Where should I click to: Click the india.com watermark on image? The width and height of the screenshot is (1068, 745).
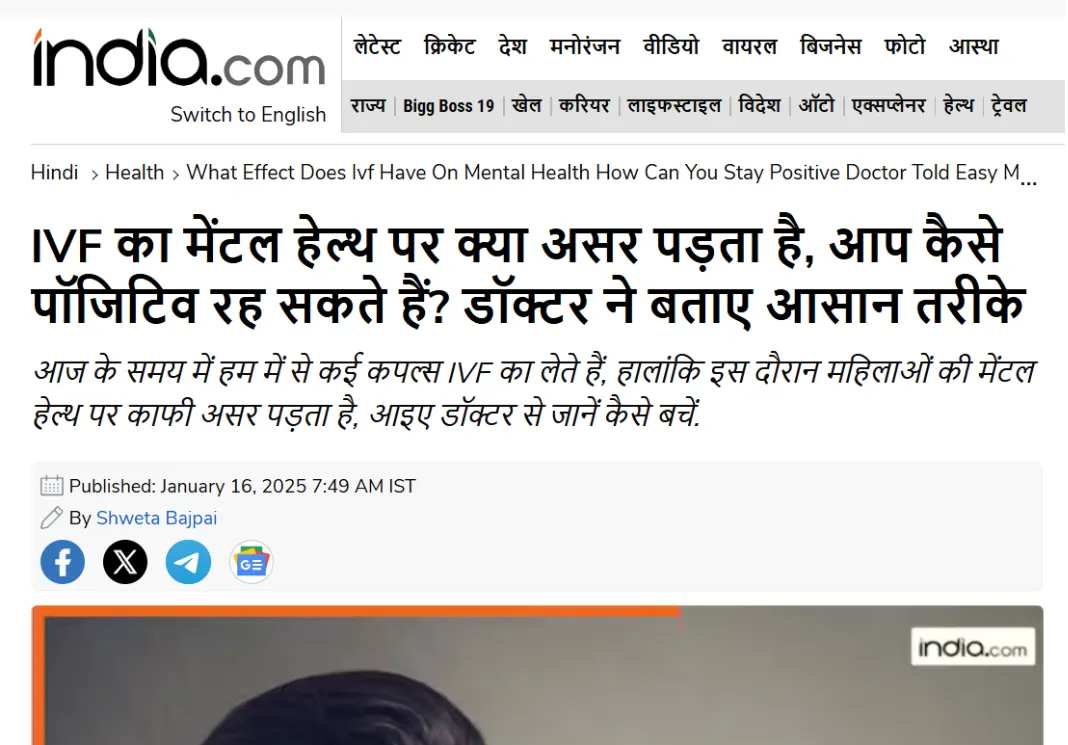(x=973, y=647)
